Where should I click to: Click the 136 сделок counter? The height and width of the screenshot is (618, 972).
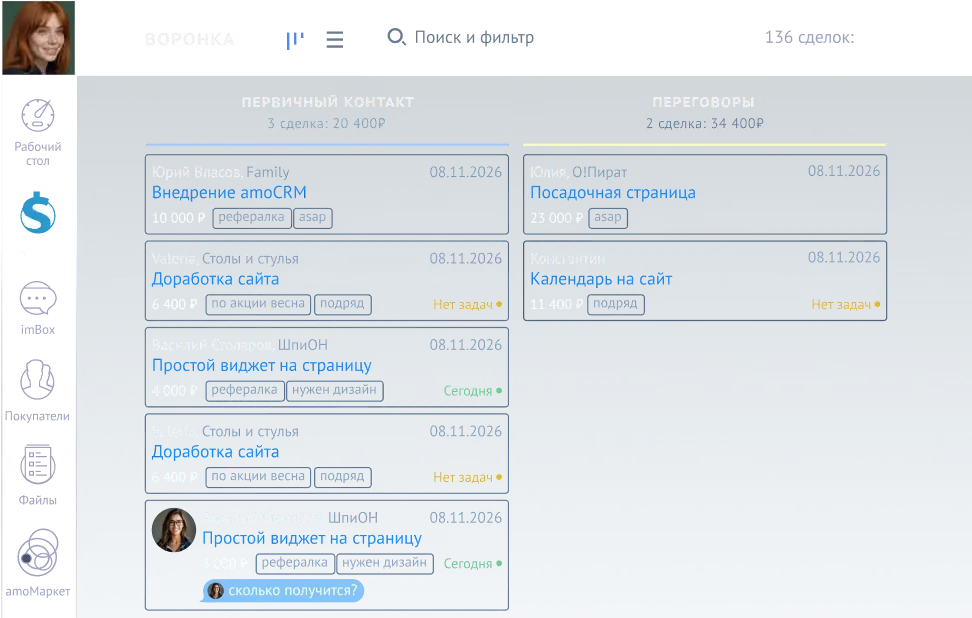[809, 37]
